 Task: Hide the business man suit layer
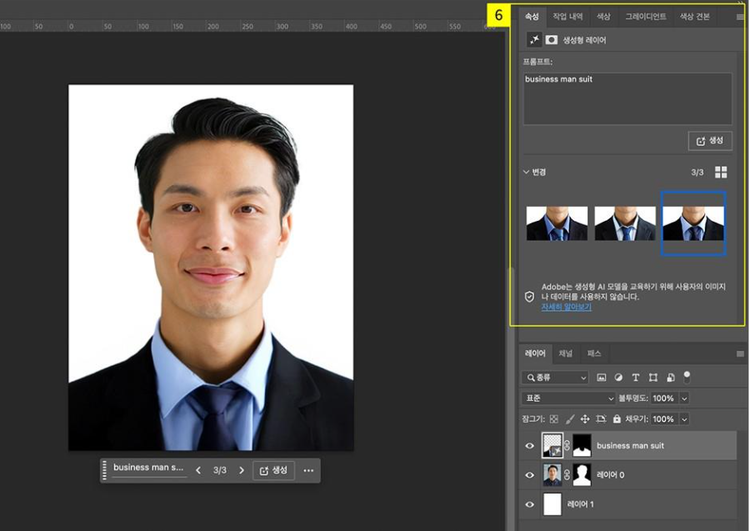click(x=529, y=446)
